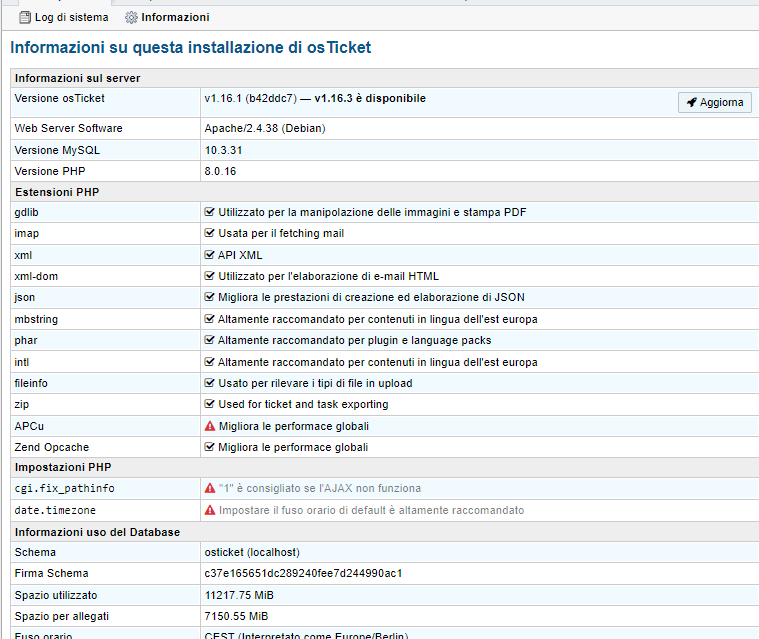Click the page heading about osTicket installation
Image resolution: width=759 pixels, height=639 pixels.
pyautogui.click(x=191, y=47)
